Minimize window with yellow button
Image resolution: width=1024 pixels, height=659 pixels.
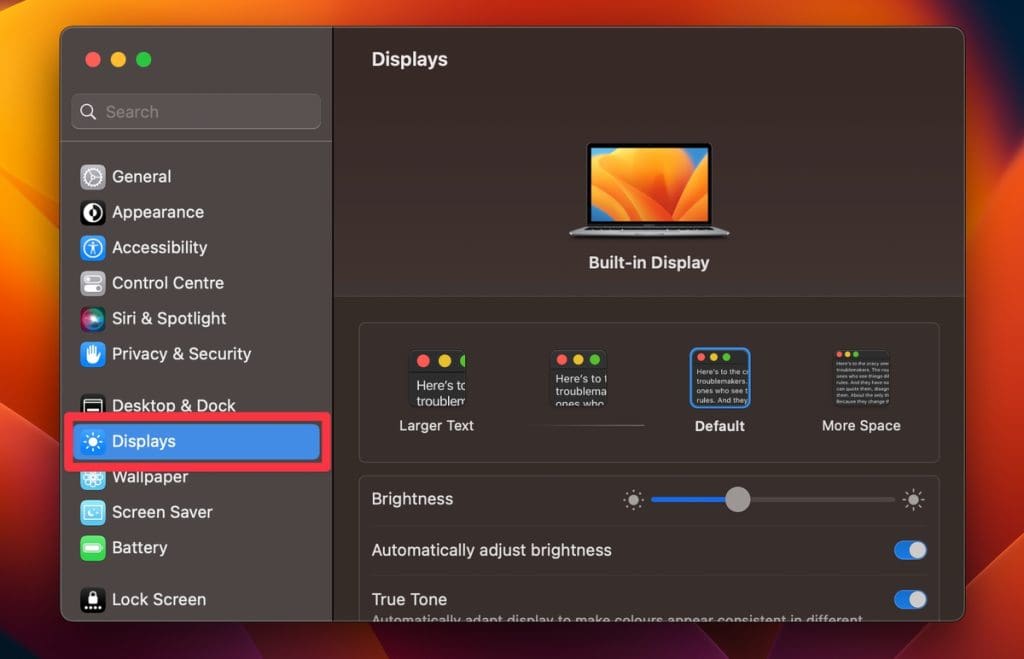click(118, 60)
